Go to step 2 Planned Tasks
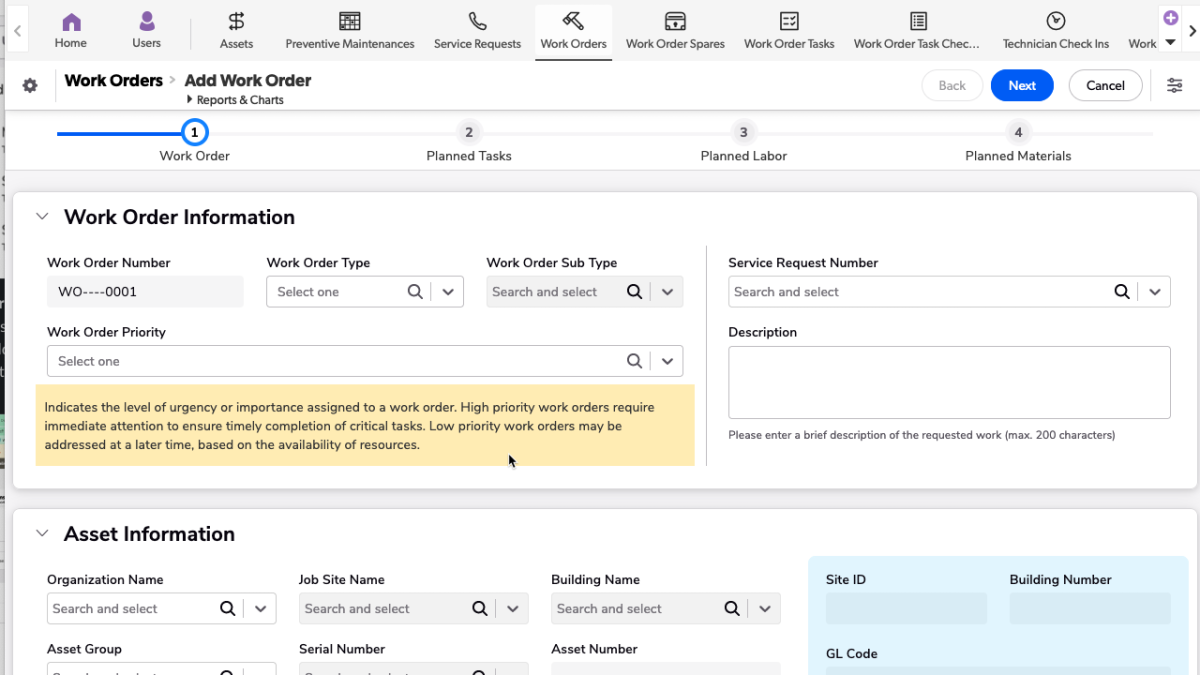1200x675 pixels. [469, 133]
